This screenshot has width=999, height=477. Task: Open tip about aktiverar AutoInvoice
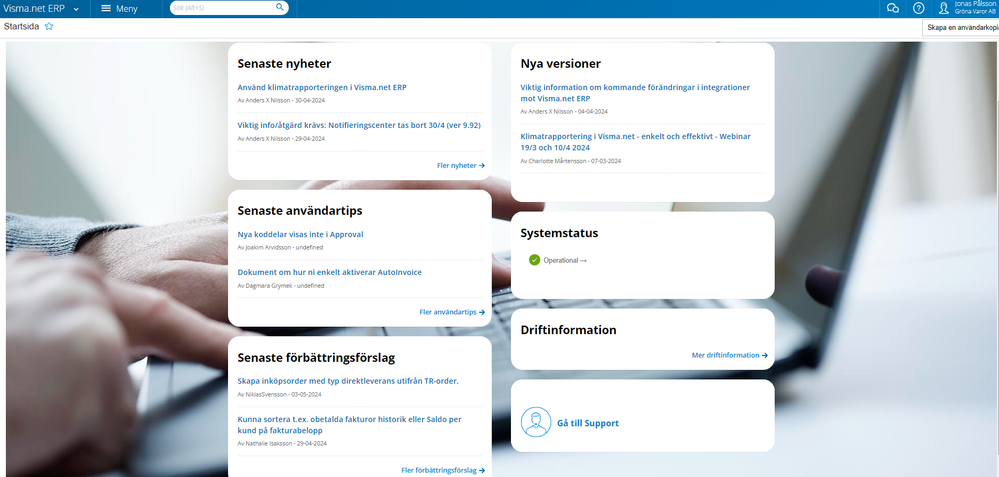[329, 272]
